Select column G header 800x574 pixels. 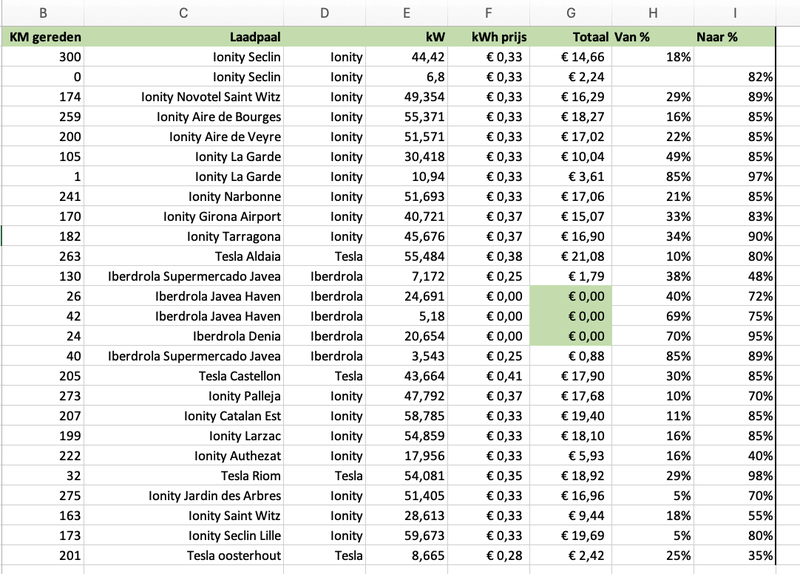571,13
